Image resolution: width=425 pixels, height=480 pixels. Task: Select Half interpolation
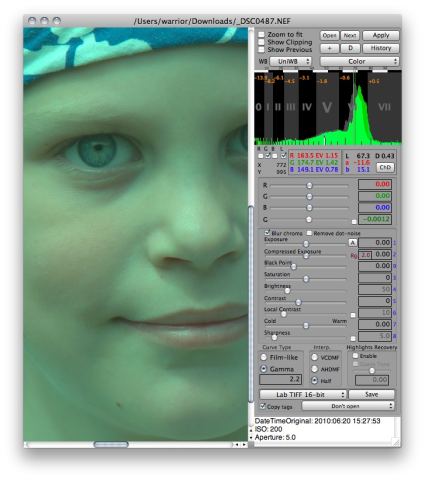314,380
